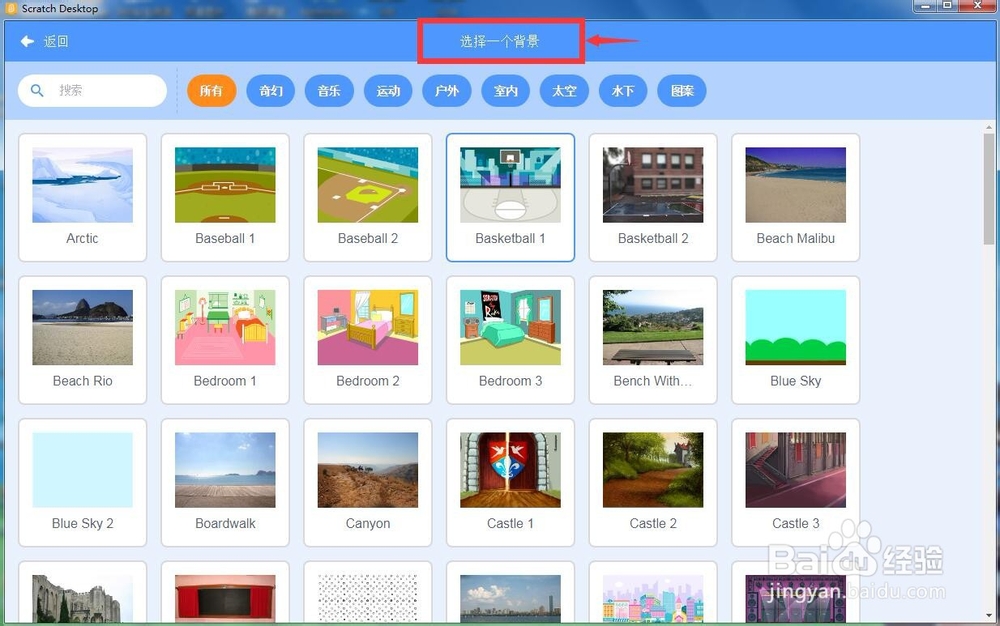1000x626 pixels.
Task: Click the backdrop list vertical scrollbar thumb
Action: coord(989,189)
